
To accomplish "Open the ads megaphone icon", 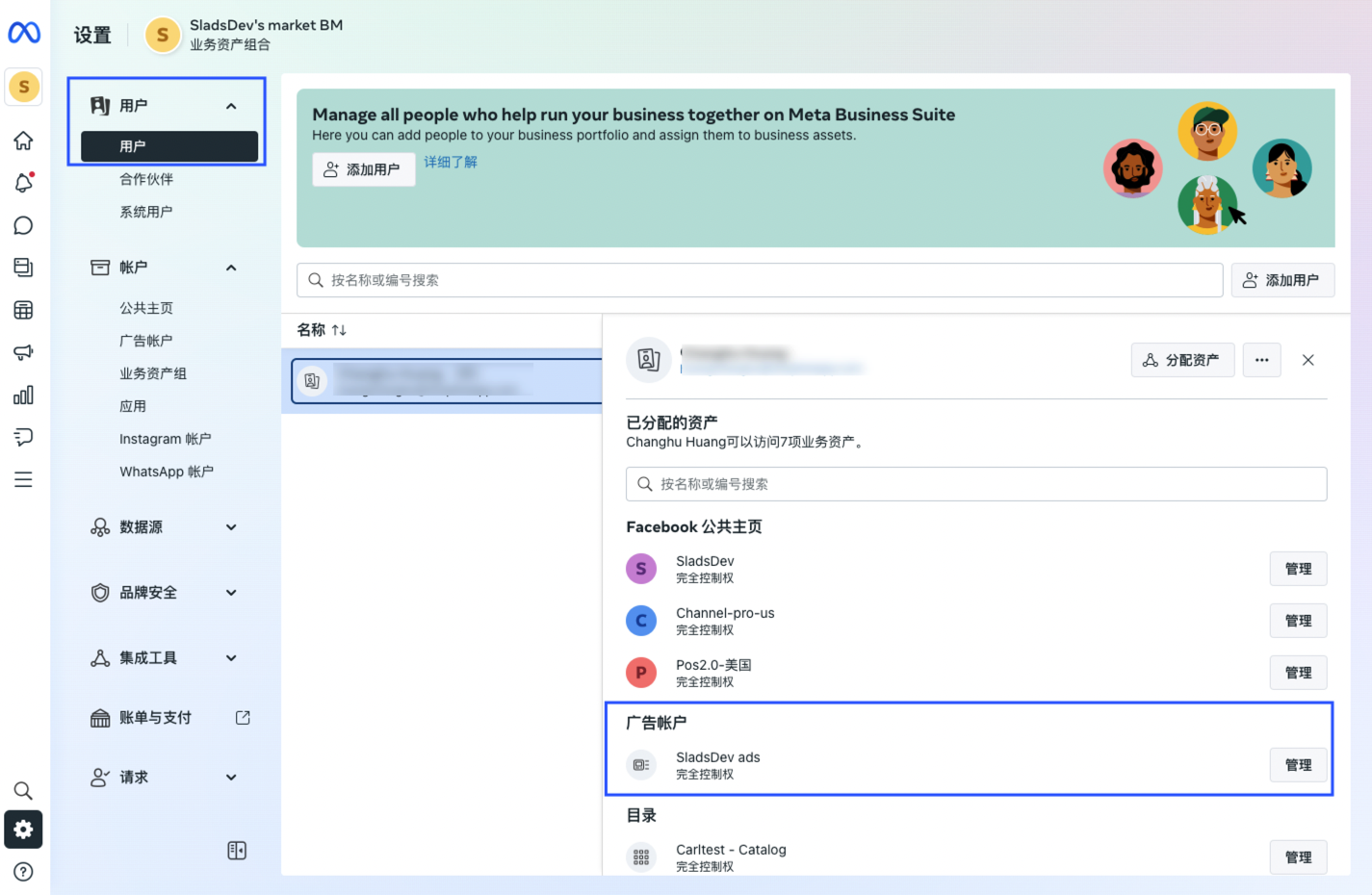I will point(23,352).
